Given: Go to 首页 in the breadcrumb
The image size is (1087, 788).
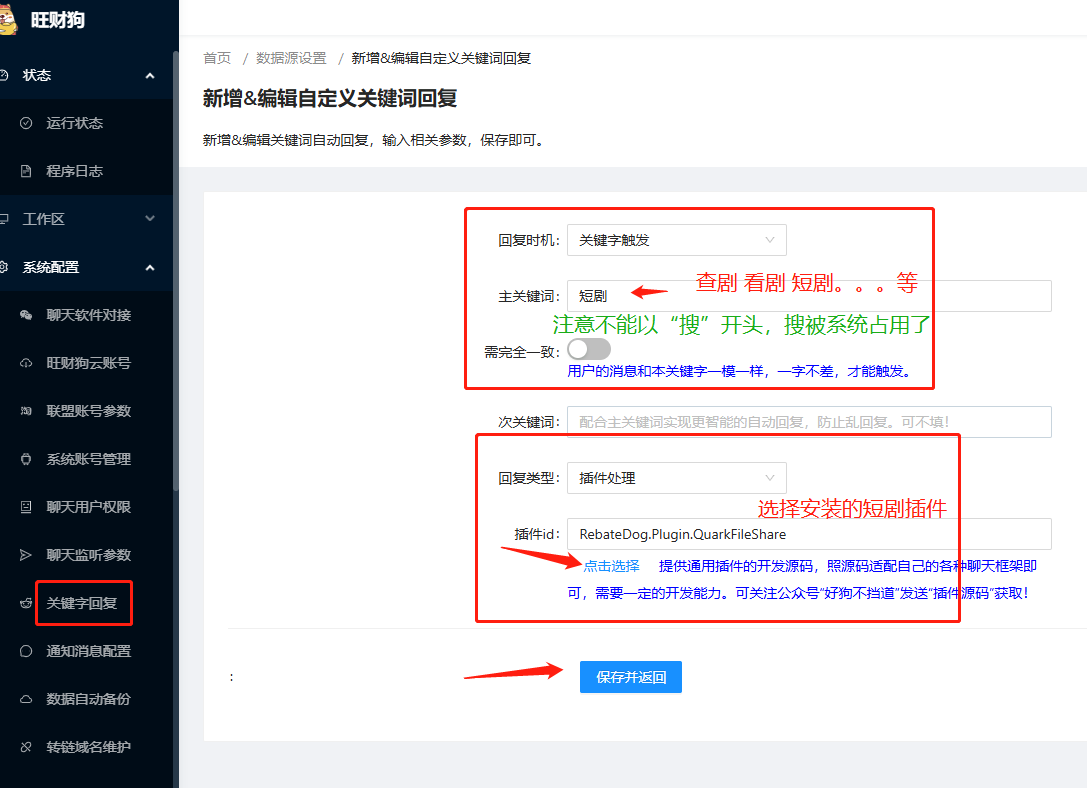Looking at the screenshot, I should [217, 58].
